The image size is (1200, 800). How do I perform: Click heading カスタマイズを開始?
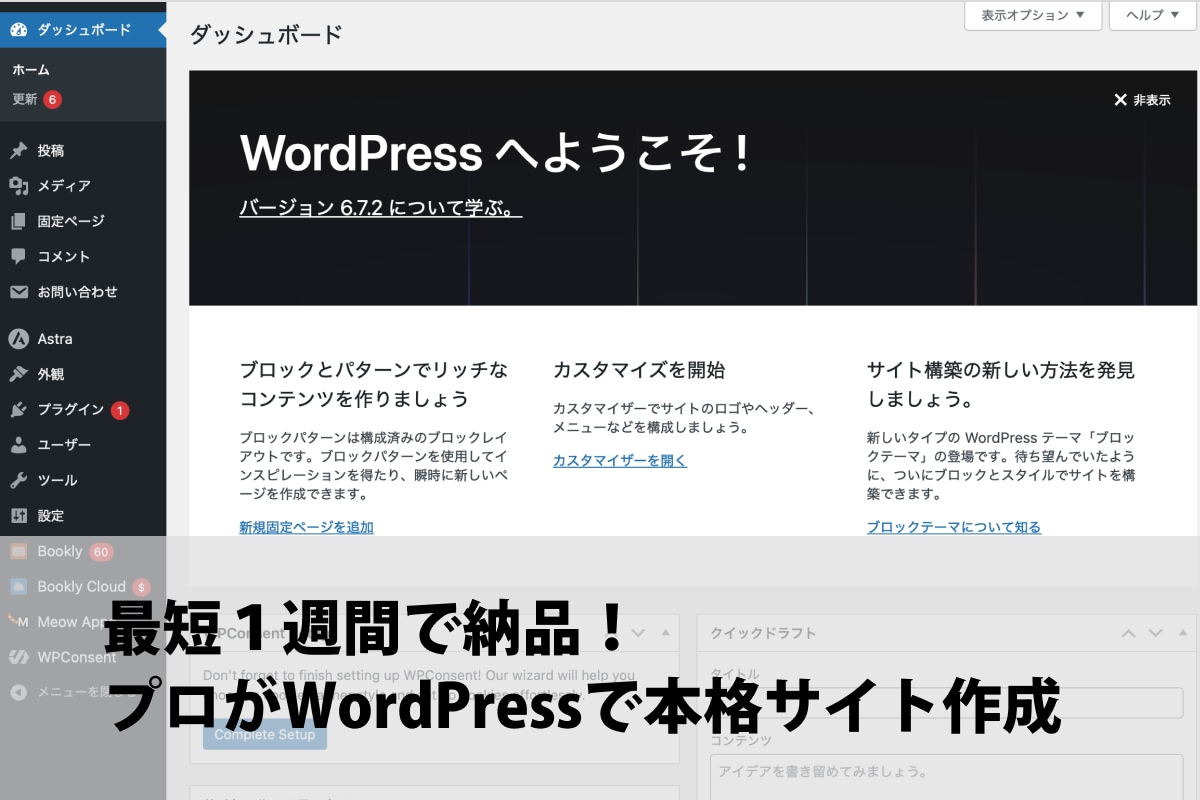pos(639,370)
